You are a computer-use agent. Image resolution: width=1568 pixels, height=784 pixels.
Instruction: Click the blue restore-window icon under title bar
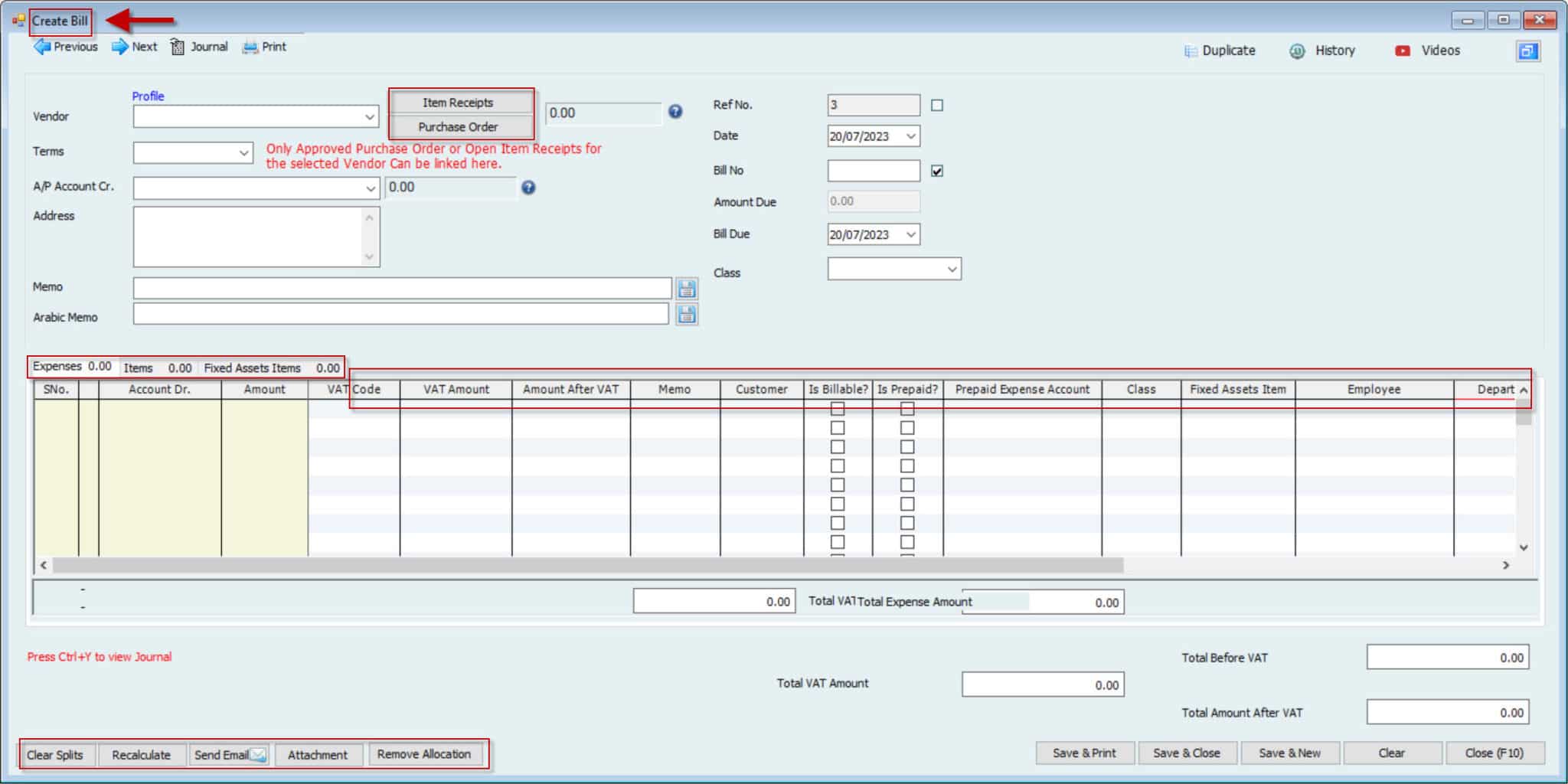pyautogui.click(x=1528, y=51)
